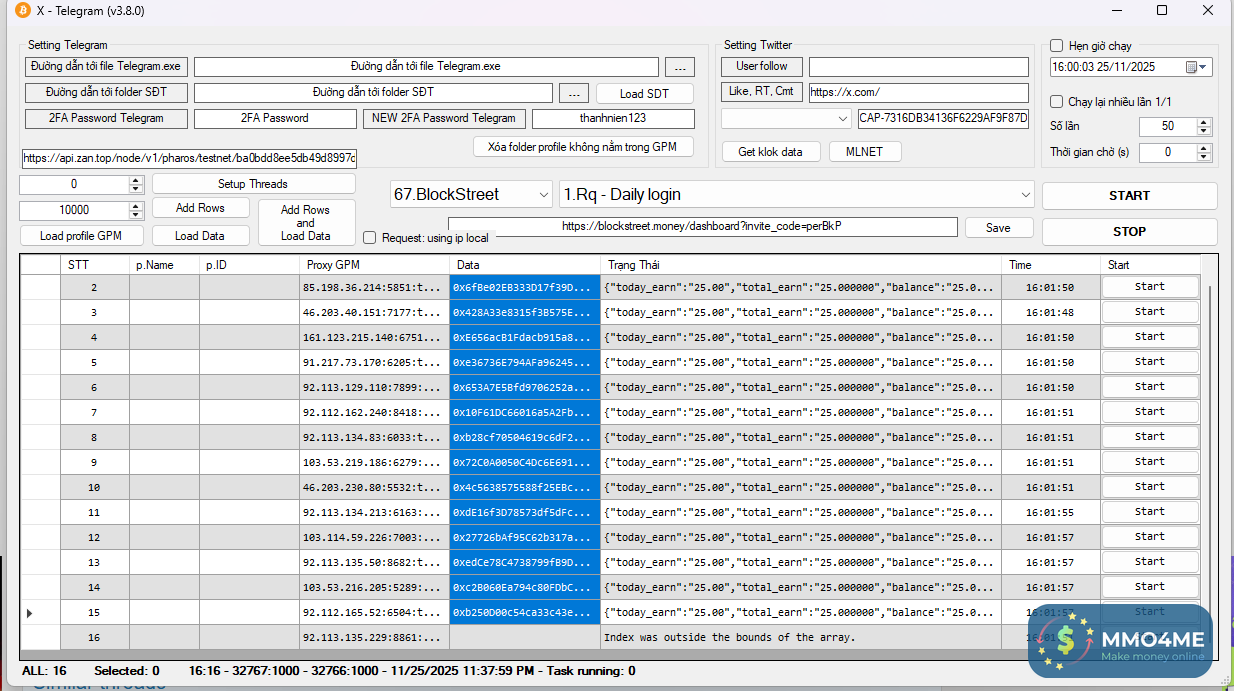Decrease the 10000 spinner value
This screenshot has width=1234, height=691.
pos(136,215)
